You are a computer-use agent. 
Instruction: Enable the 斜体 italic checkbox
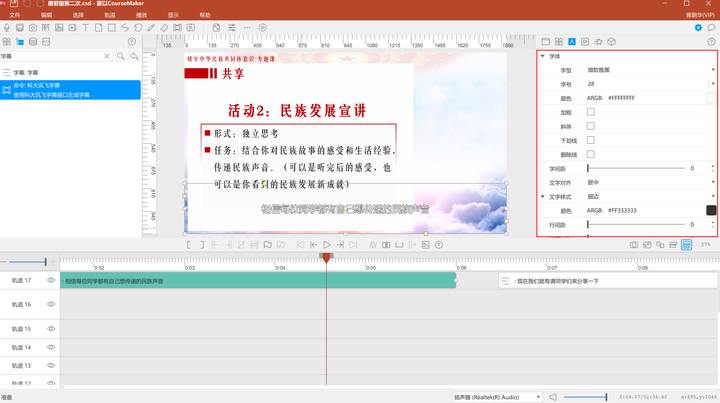pyautogui.click(x=591, y=126)
